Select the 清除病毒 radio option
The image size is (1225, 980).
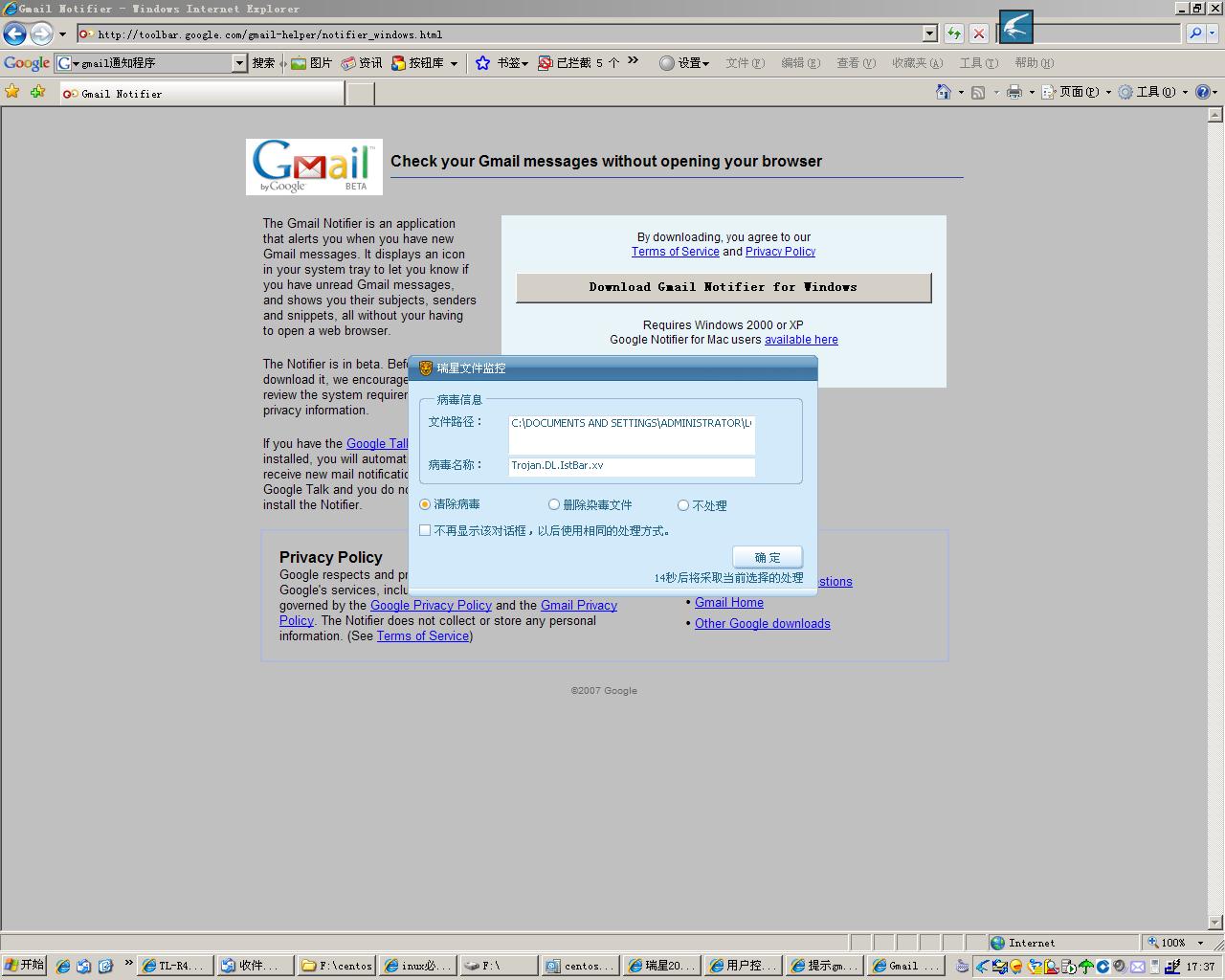click(425, 504)
